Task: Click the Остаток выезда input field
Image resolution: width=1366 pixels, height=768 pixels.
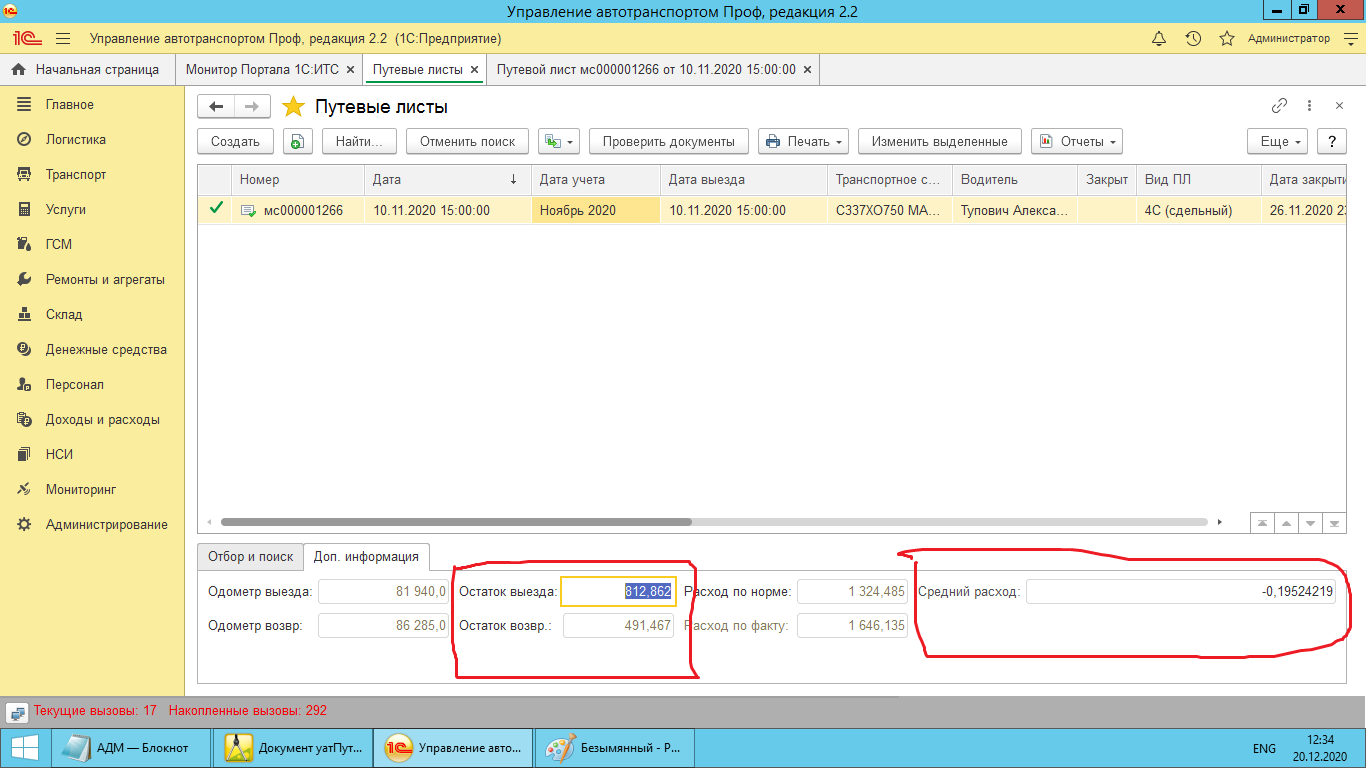Action: tap(618, 592)
